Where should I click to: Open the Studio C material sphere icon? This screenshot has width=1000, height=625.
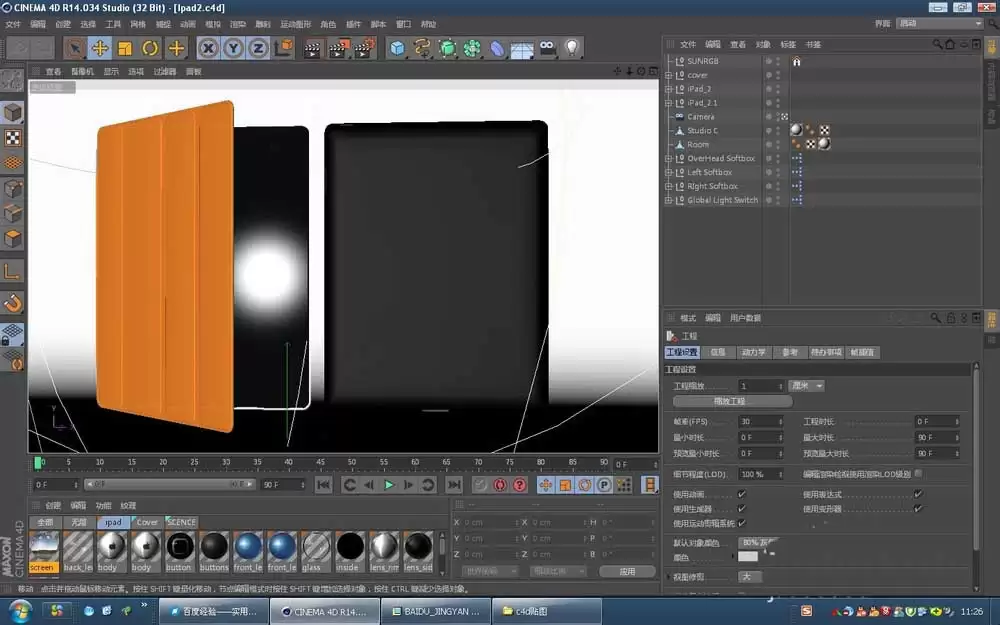point(798,130)
